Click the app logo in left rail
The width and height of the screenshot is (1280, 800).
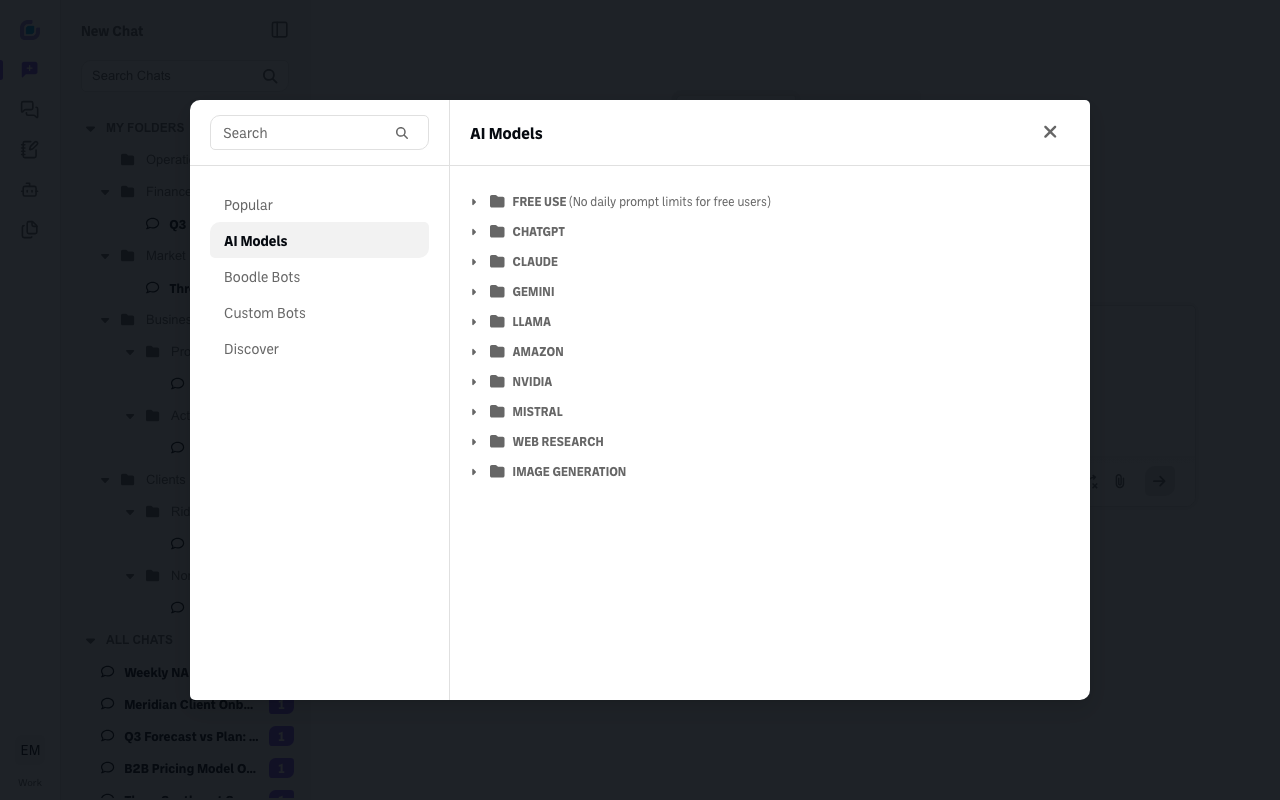coord(30,30)
